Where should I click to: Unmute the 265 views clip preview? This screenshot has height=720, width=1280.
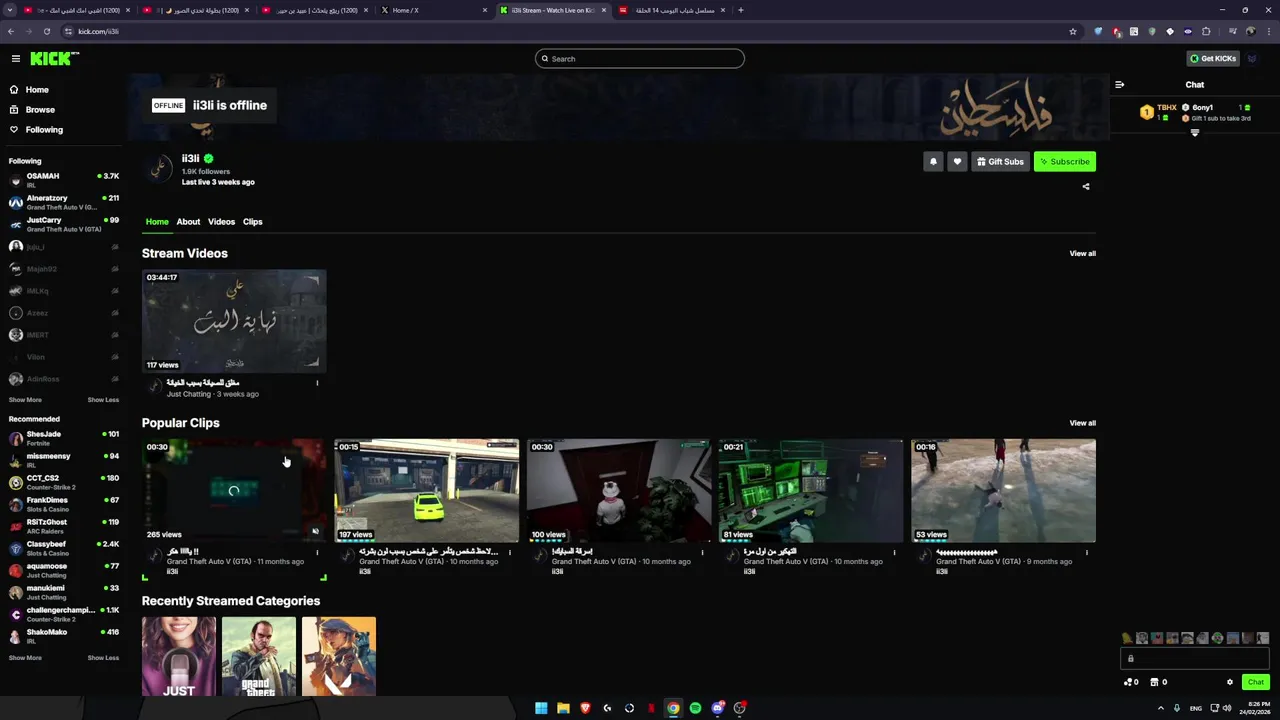pyautogui.click(x=315, y=532)
